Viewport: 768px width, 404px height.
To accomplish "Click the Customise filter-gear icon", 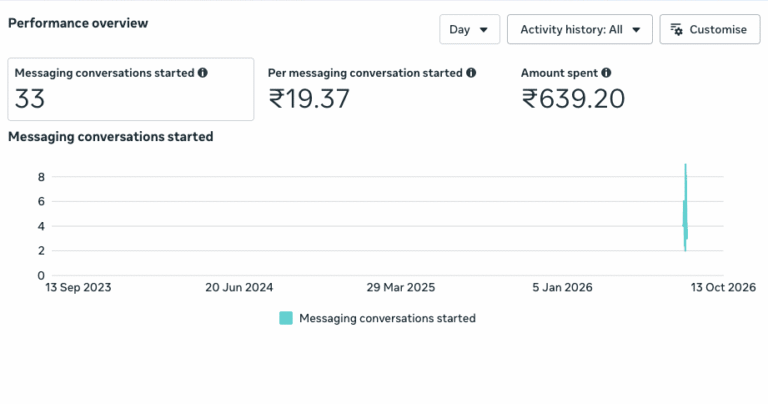I will pos(676,29).
